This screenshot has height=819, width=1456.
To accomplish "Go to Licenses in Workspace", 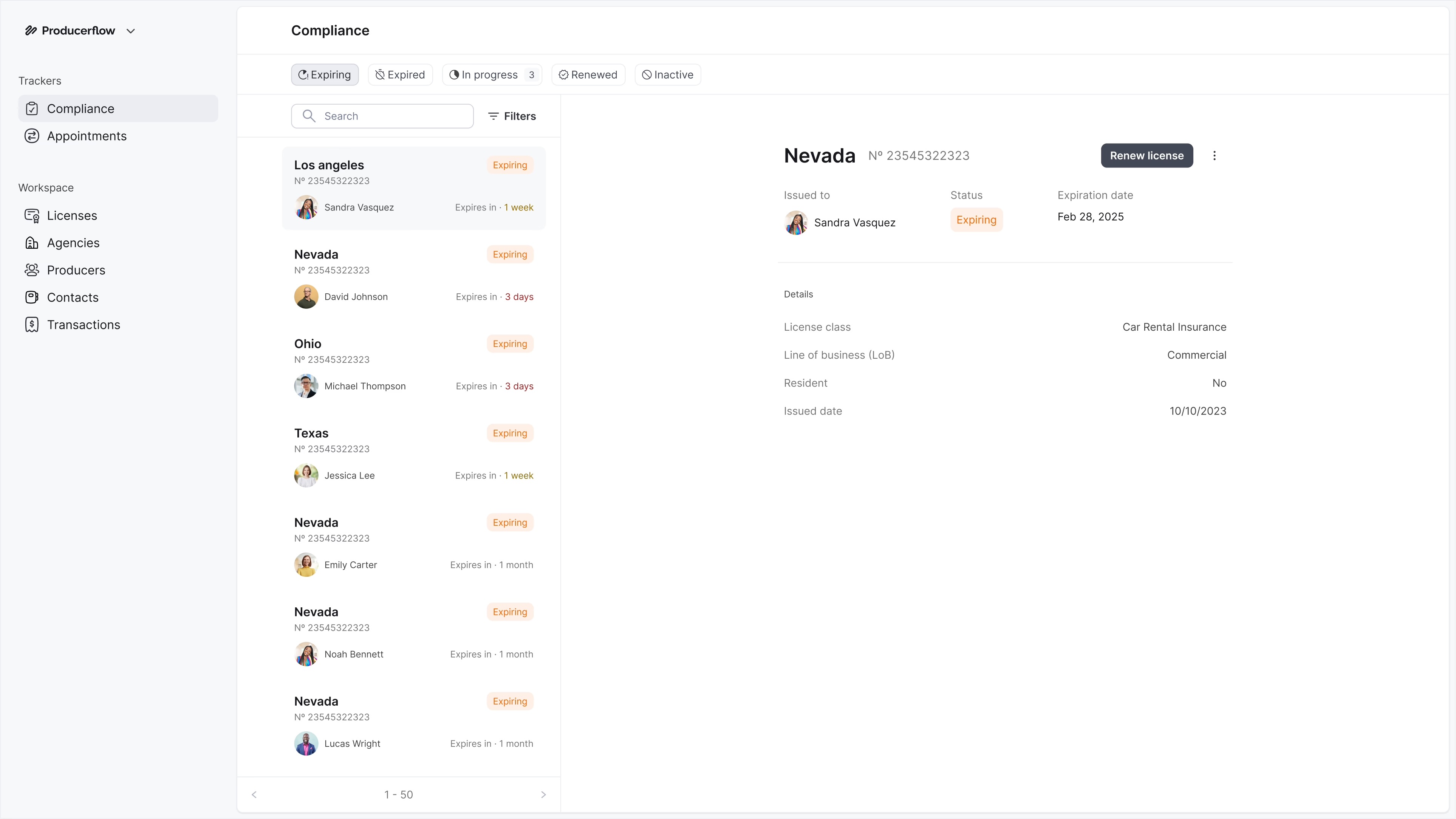I will coord(72,215).
